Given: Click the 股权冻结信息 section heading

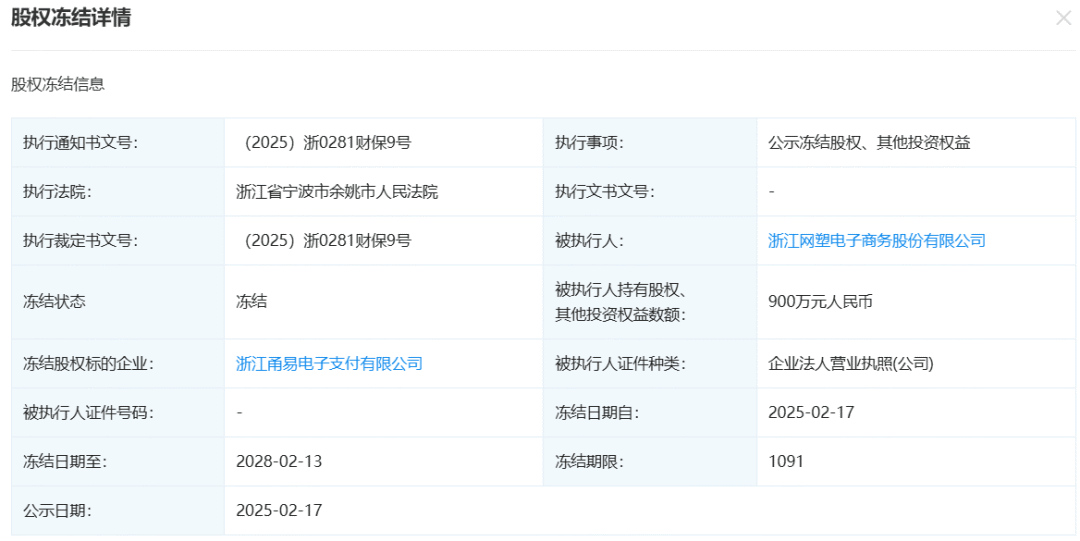Looking at the screenshot, I should click(x=58, y=84).
